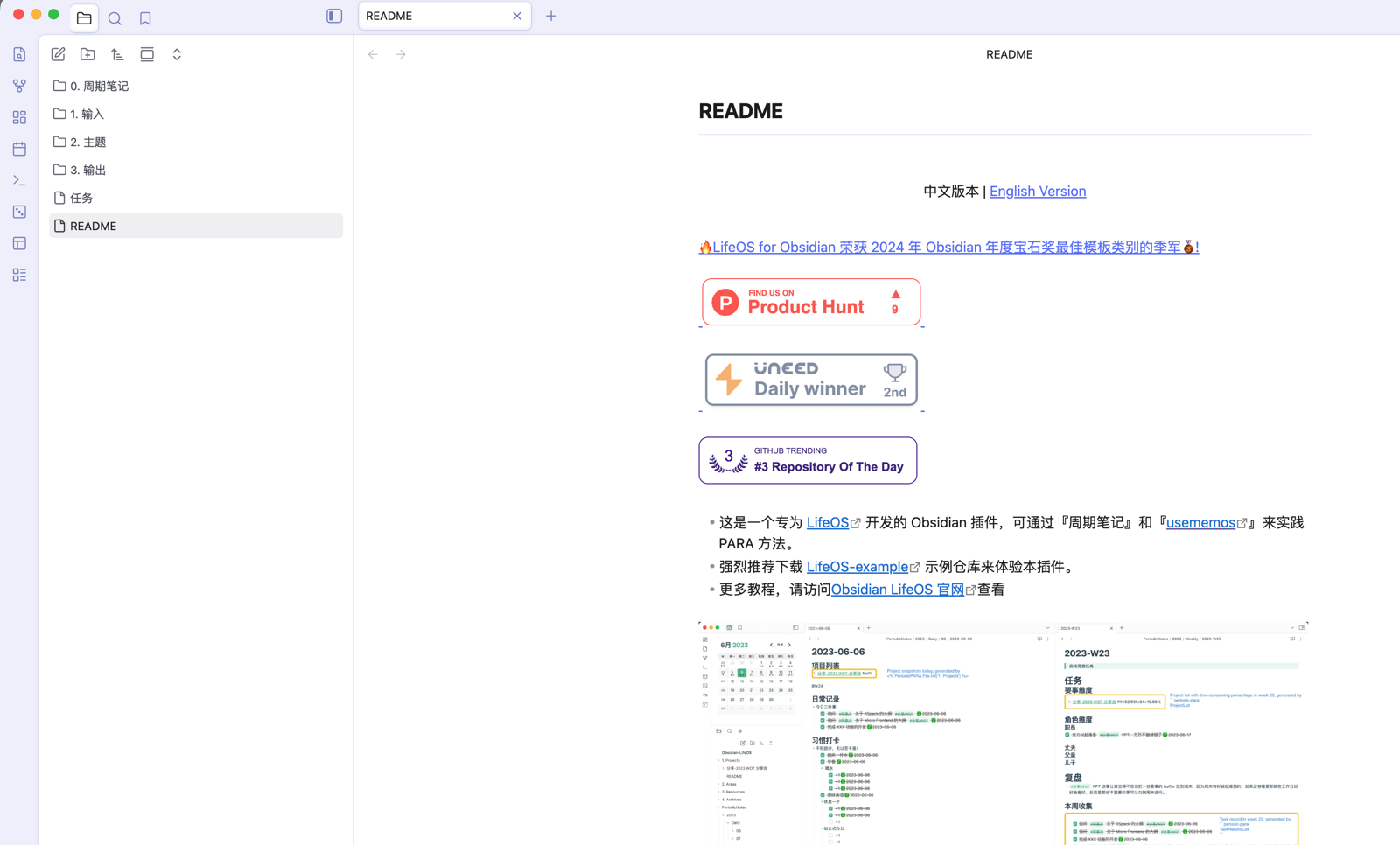This screenshot has height=845, width=1400.
Task: Close the README tab
Action: (x=517, y=16)
